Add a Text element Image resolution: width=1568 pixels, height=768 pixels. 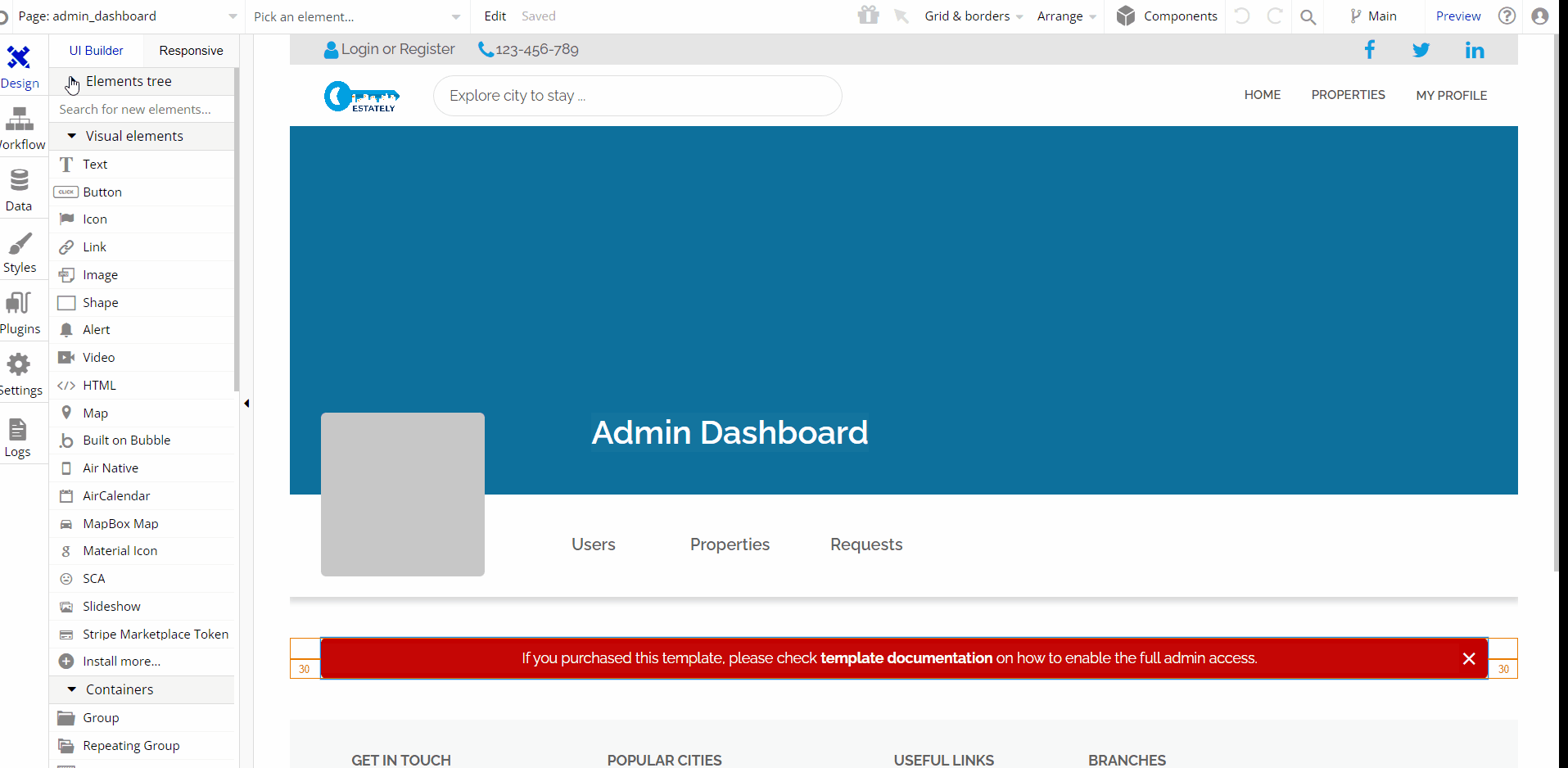pyautogui.click(x=142, y=164)
